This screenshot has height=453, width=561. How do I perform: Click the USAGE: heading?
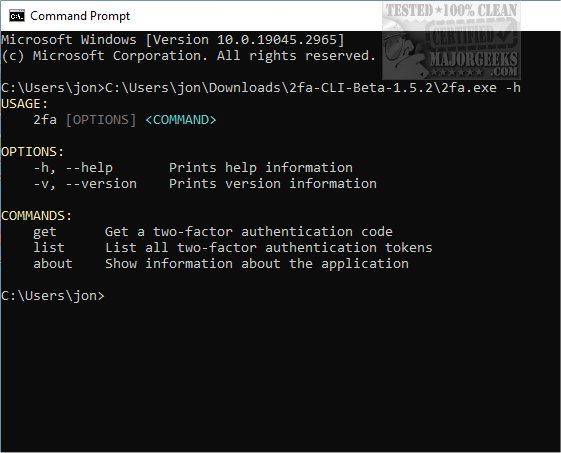(x=24, y=104)
